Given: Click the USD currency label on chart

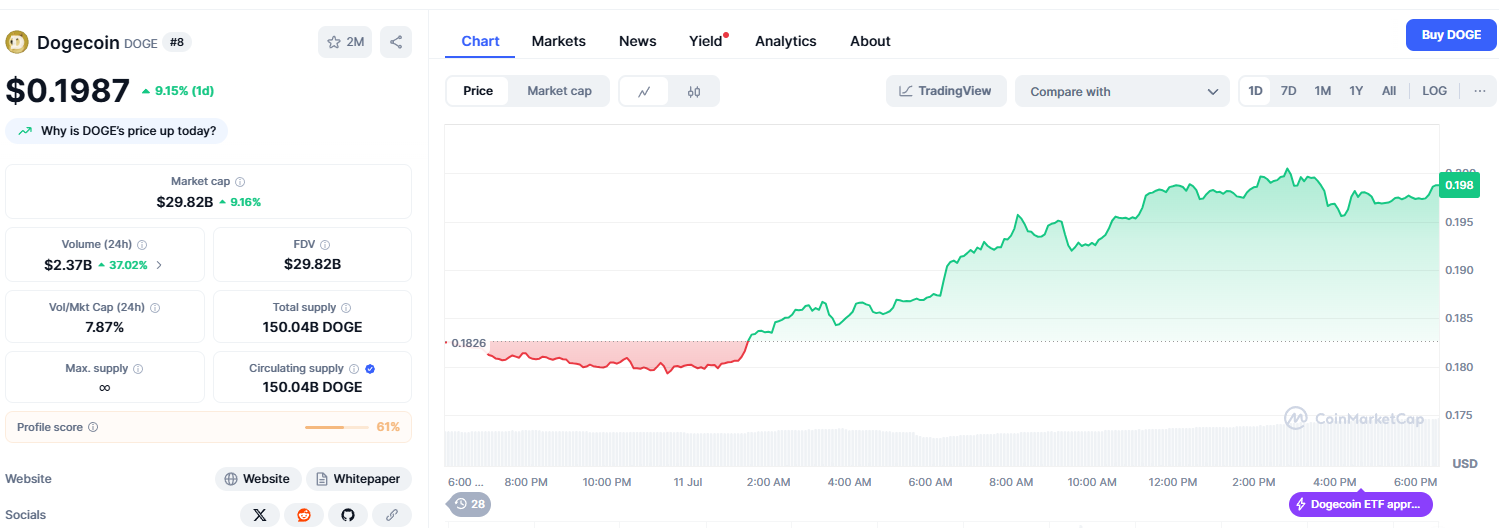Looking at the screenshot, I should [1464, 464].
